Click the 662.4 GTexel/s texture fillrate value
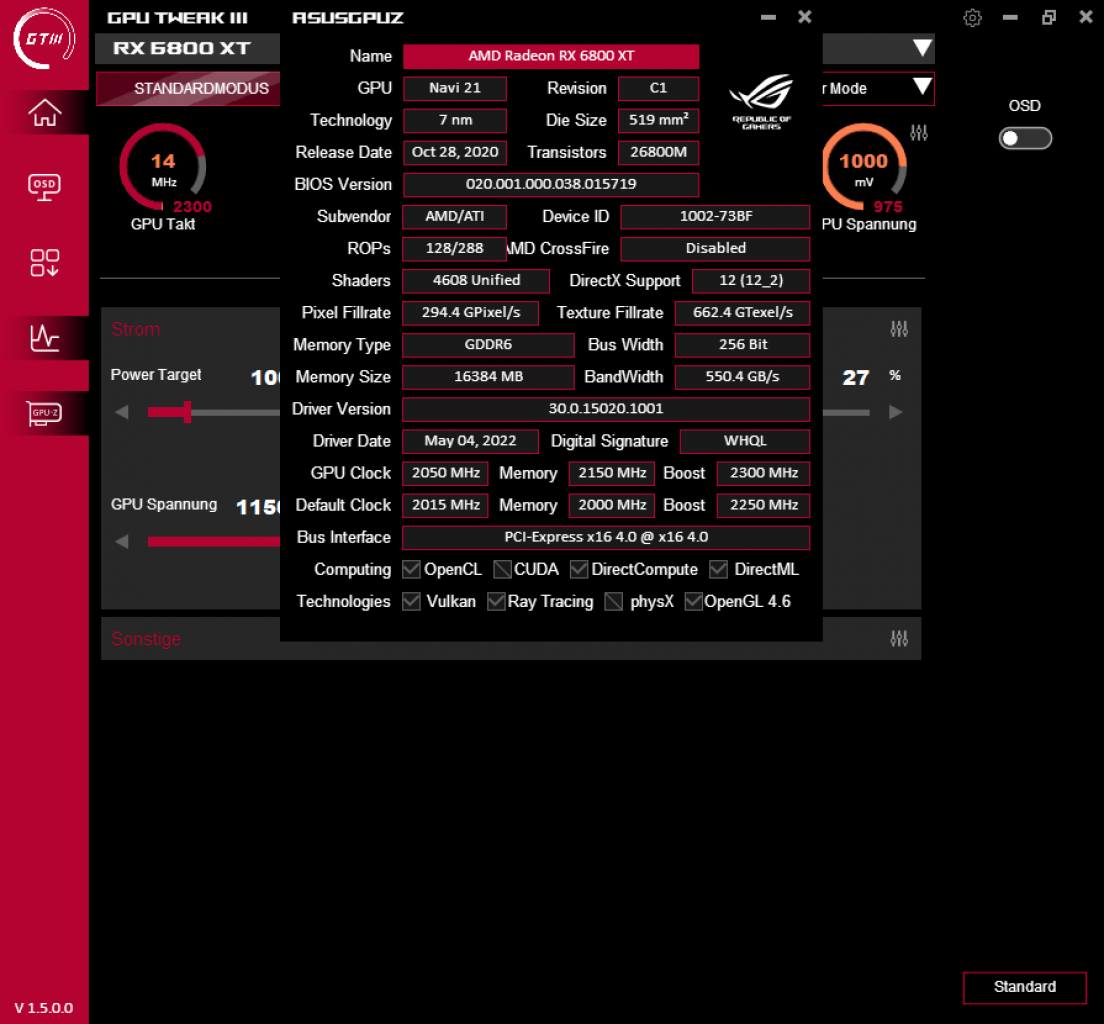This screenshot has height=1024, width=1104. (x=743, y=313)
